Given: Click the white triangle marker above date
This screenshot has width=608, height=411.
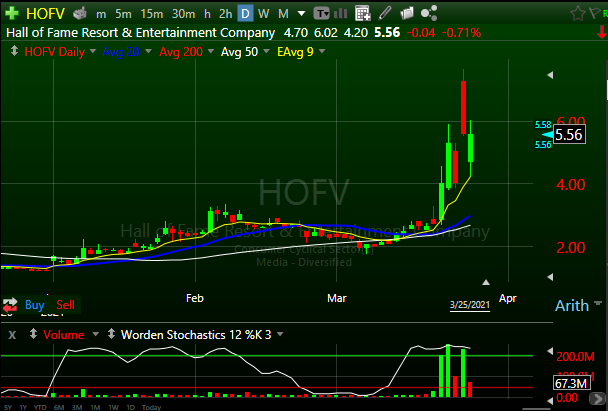Looking at the screenshot, I should [485, 282].
